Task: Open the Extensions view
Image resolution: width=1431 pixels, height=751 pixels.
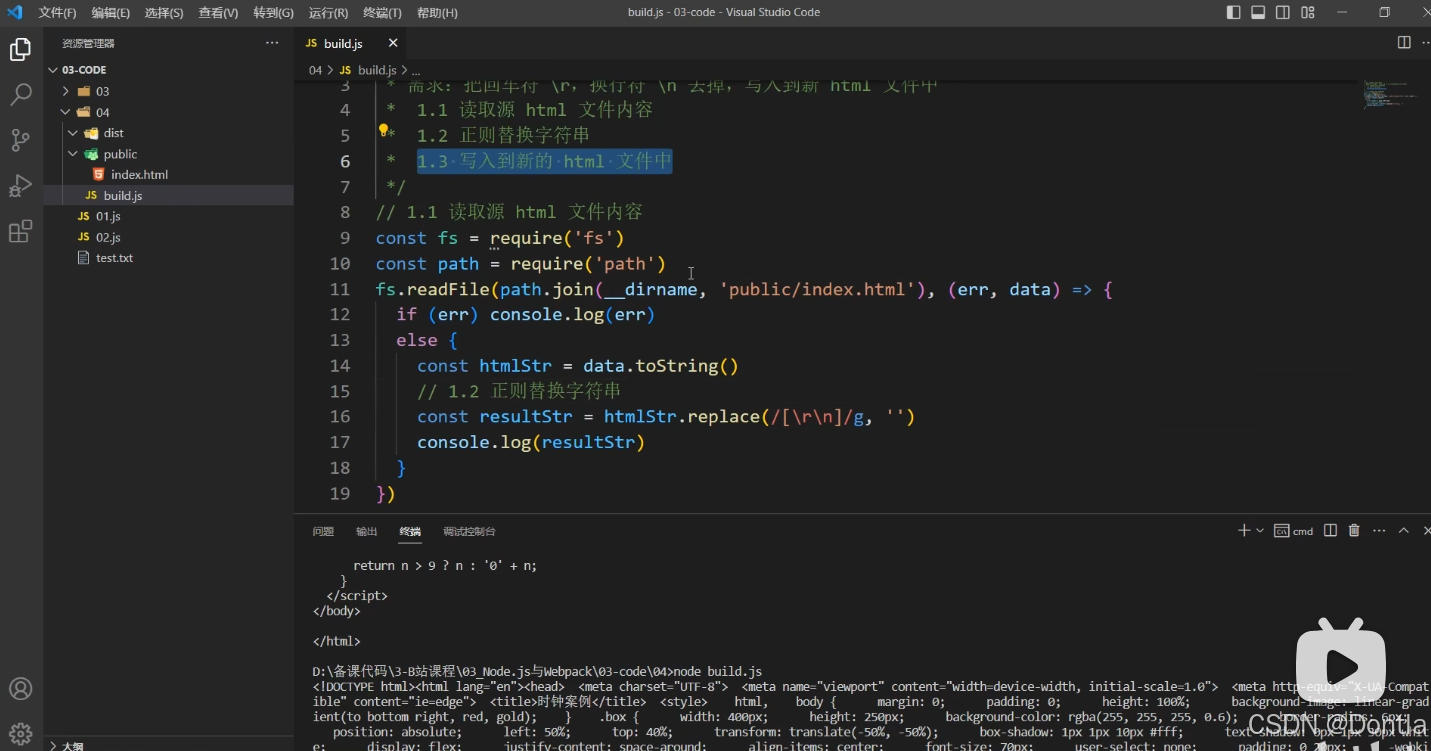Action: [x=20, y=232]
